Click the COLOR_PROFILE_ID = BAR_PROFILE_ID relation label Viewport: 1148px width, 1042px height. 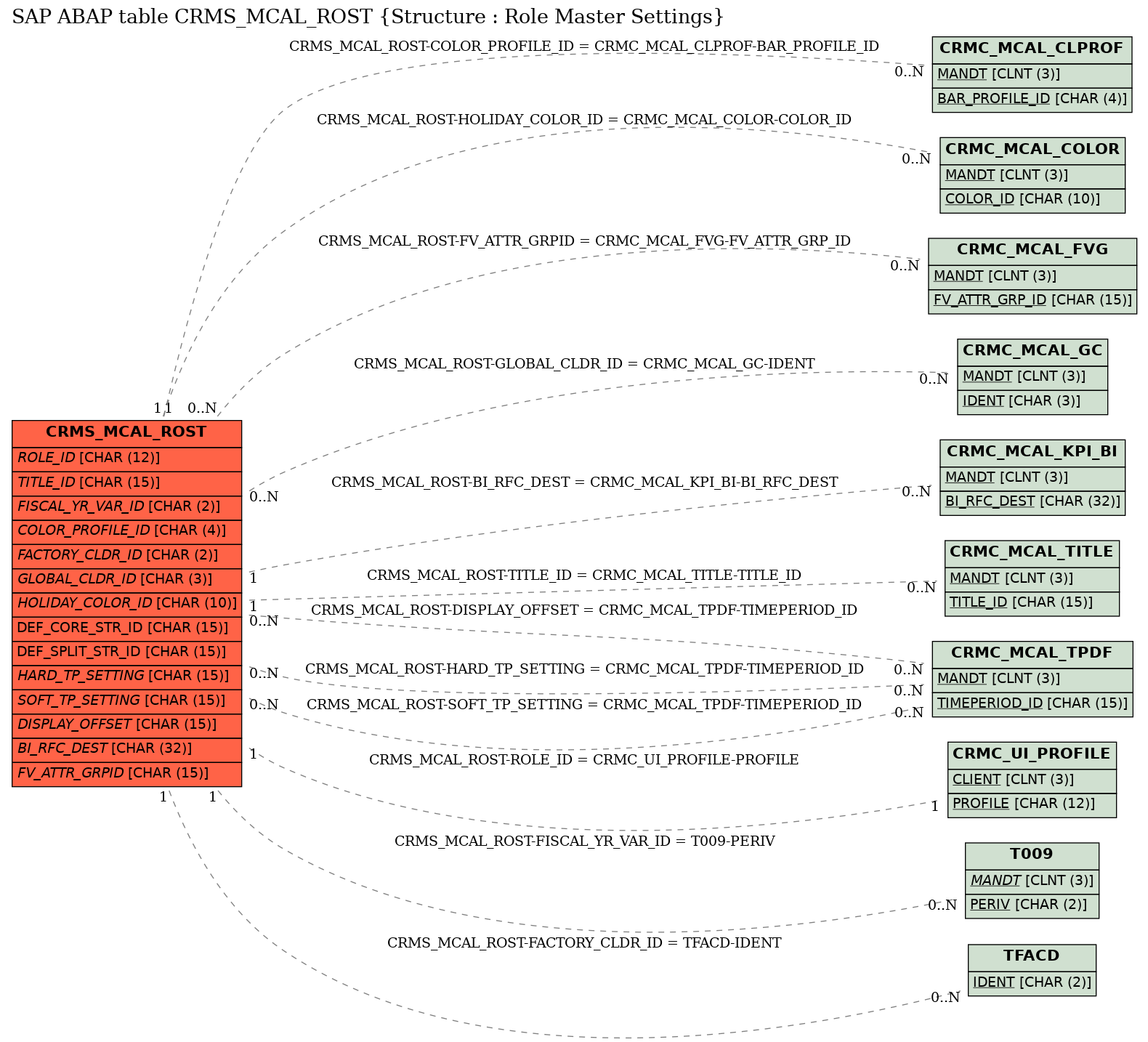584,47
